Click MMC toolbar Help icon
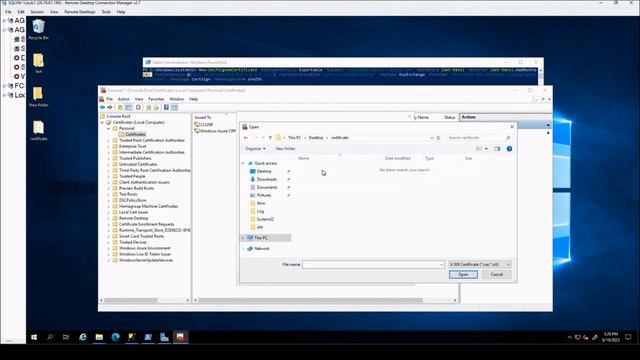The width and height of the screenshot is (640, 360). (x=166, y=107)
